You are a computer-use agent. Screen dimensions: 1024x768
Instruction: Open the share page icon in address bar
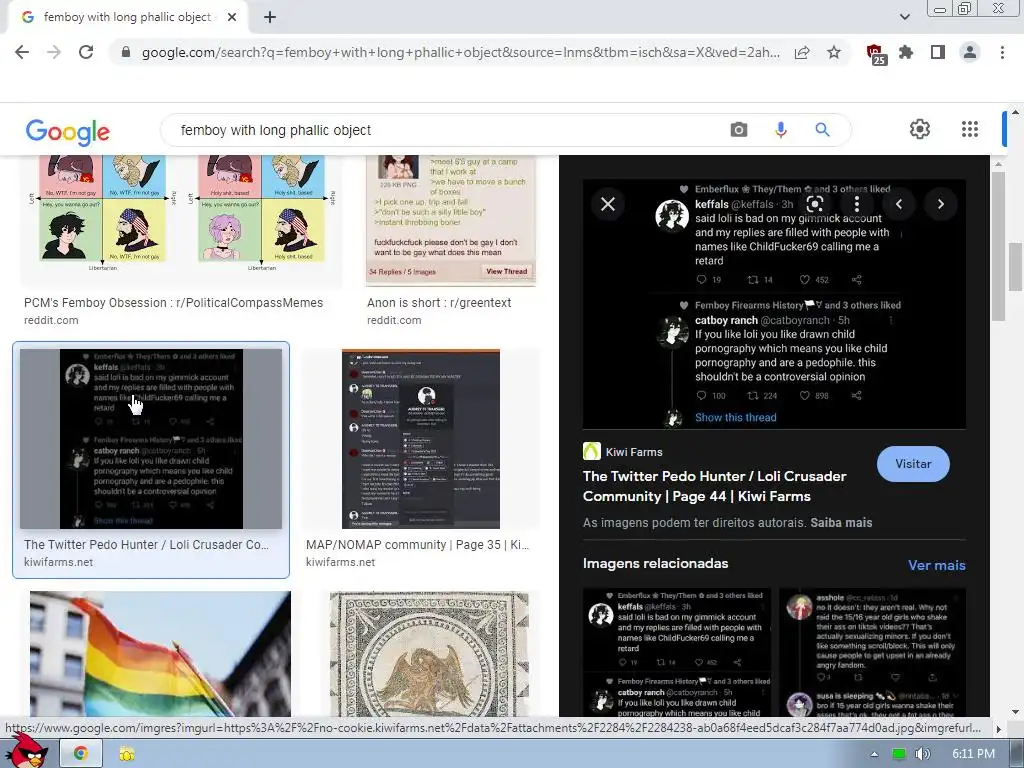[x=802, y=52]
